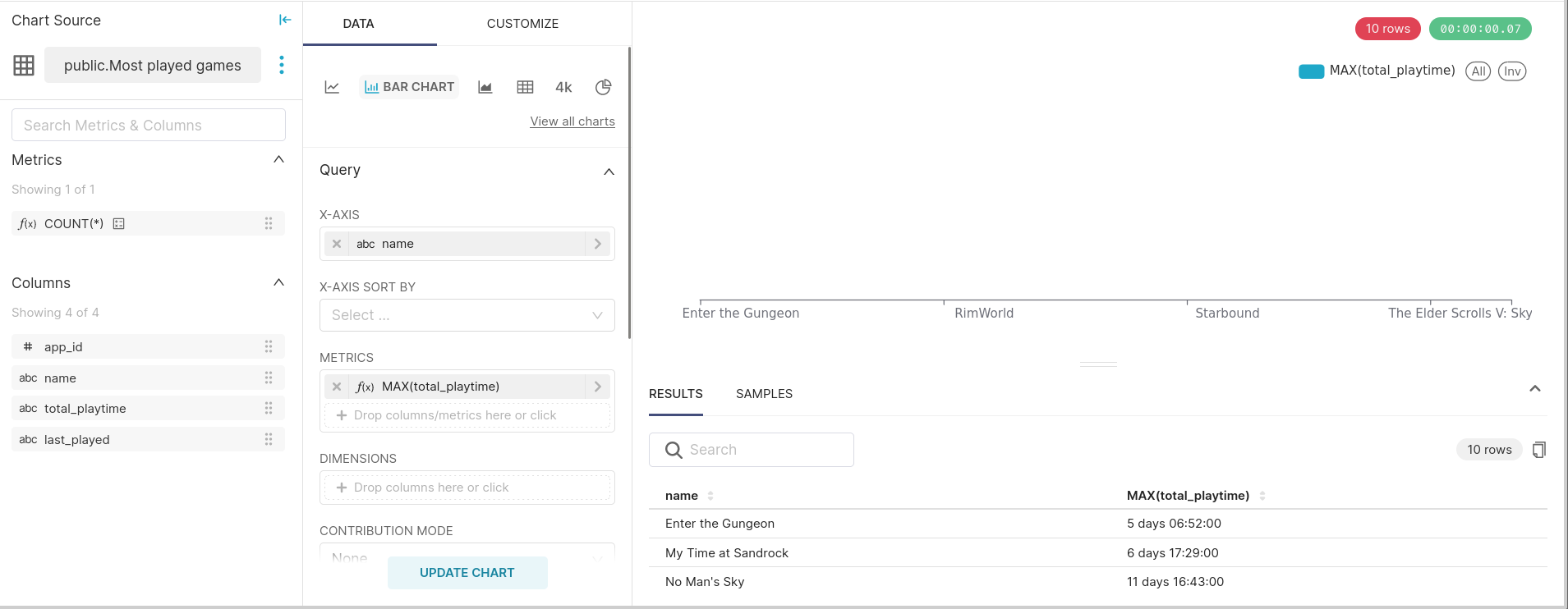Screen dimensions: 1568x609
Task: Click the UPDATE CHART button
Action: pyautogui.click(x=467, y=573)
